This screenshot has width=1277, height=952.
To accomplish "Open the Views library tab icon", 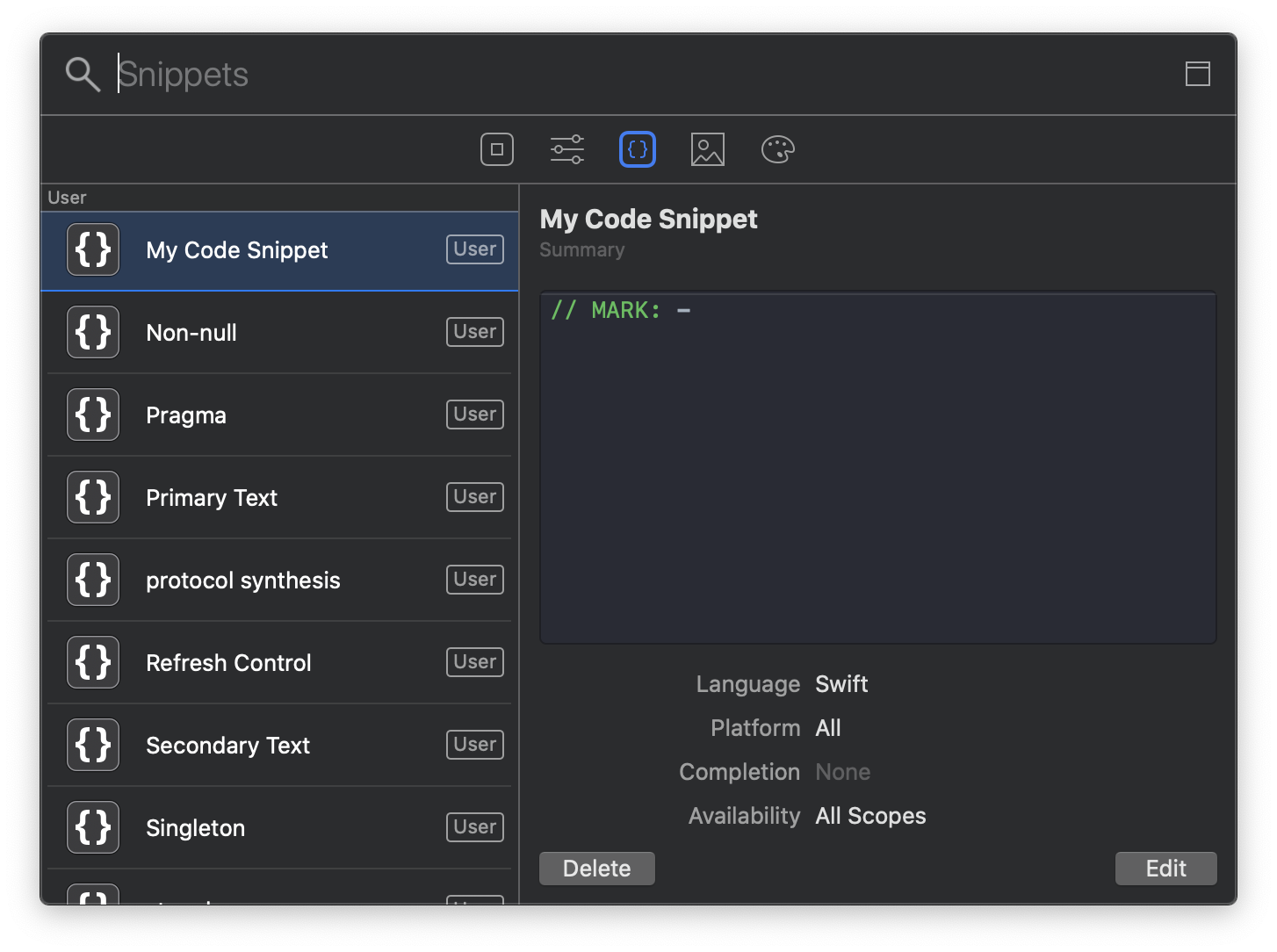I will (x=497, y=149).
